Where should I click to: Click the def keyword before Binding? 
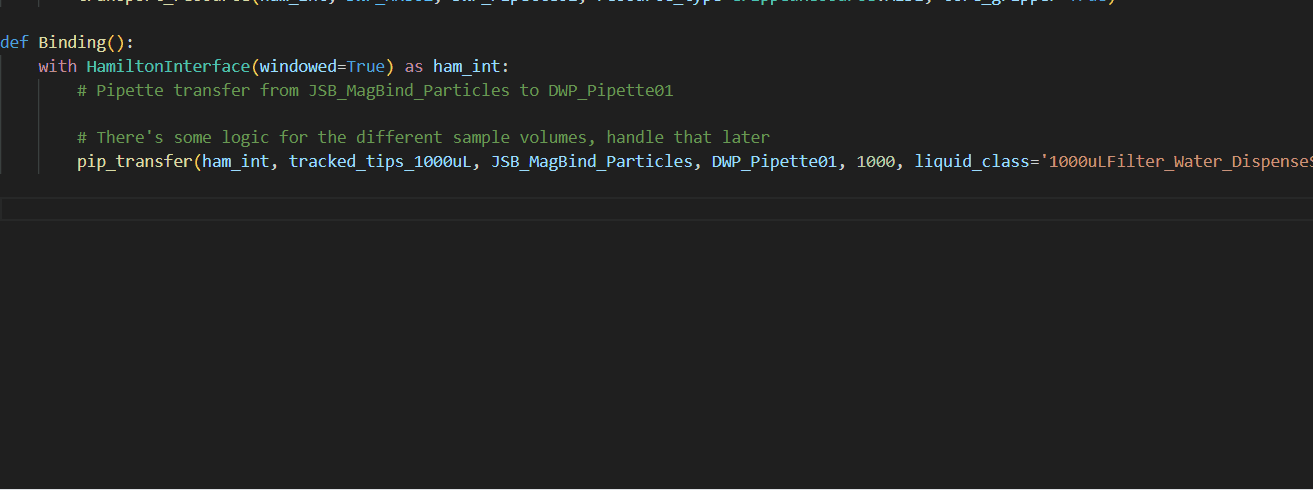(14, 43)
